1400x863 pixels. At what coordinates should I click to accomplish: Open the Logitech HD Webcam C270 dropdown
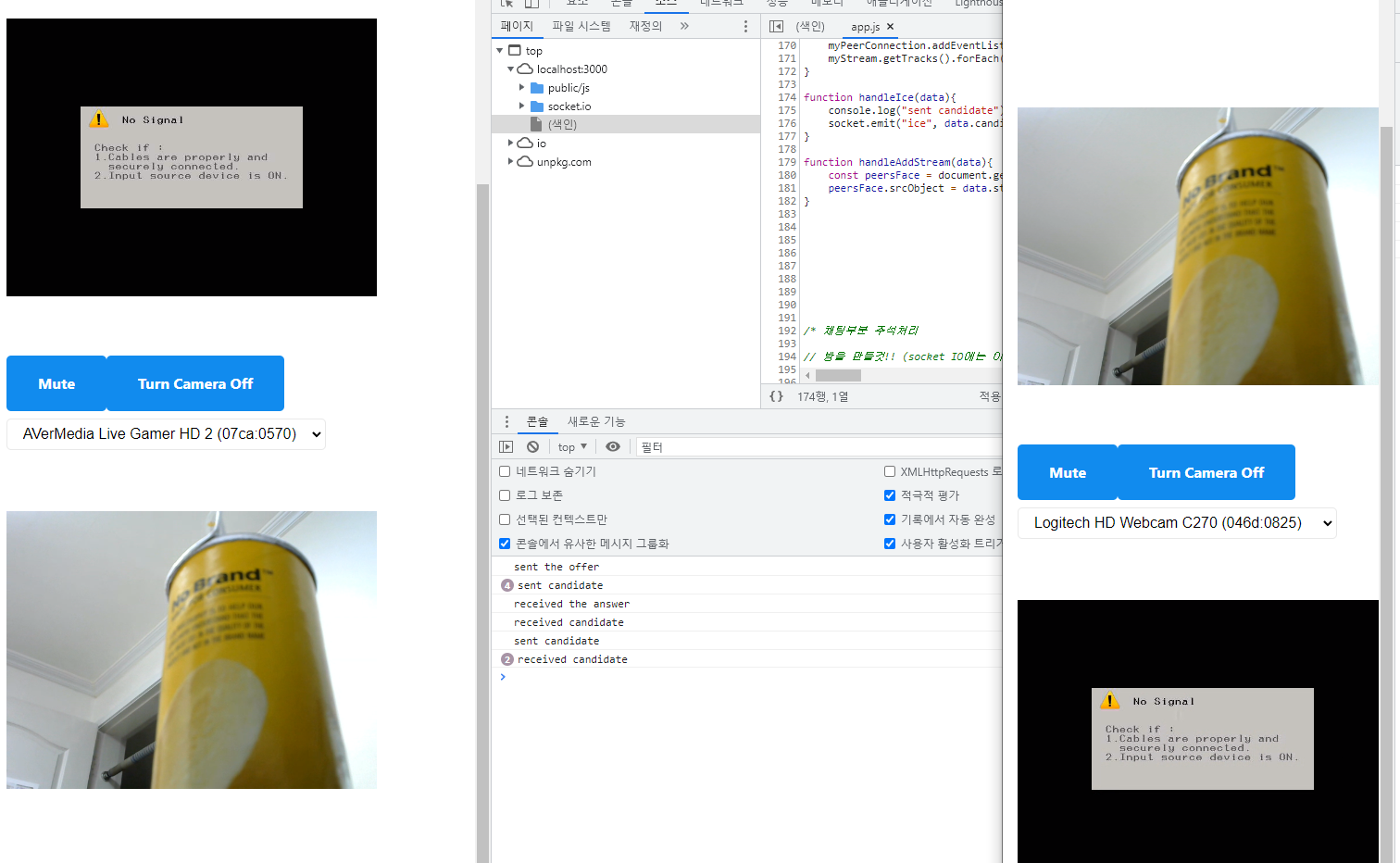click(x=1177, y=522)
